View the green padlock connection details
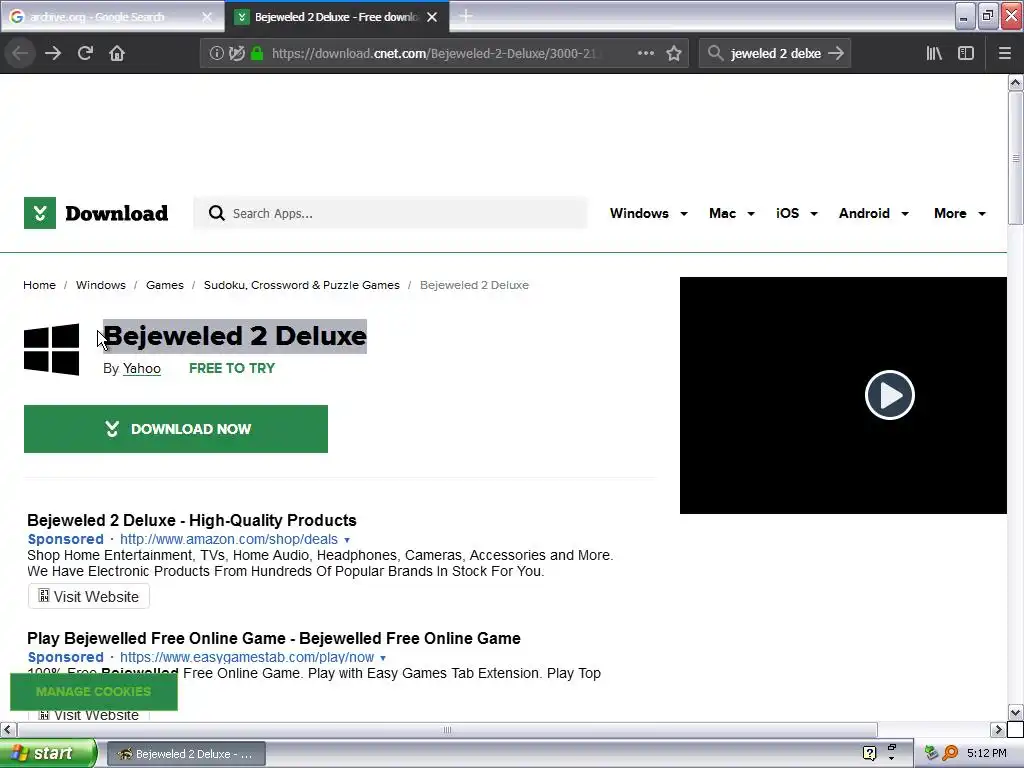The height and width of the screenshot is (768, 1024). point(257,53)
